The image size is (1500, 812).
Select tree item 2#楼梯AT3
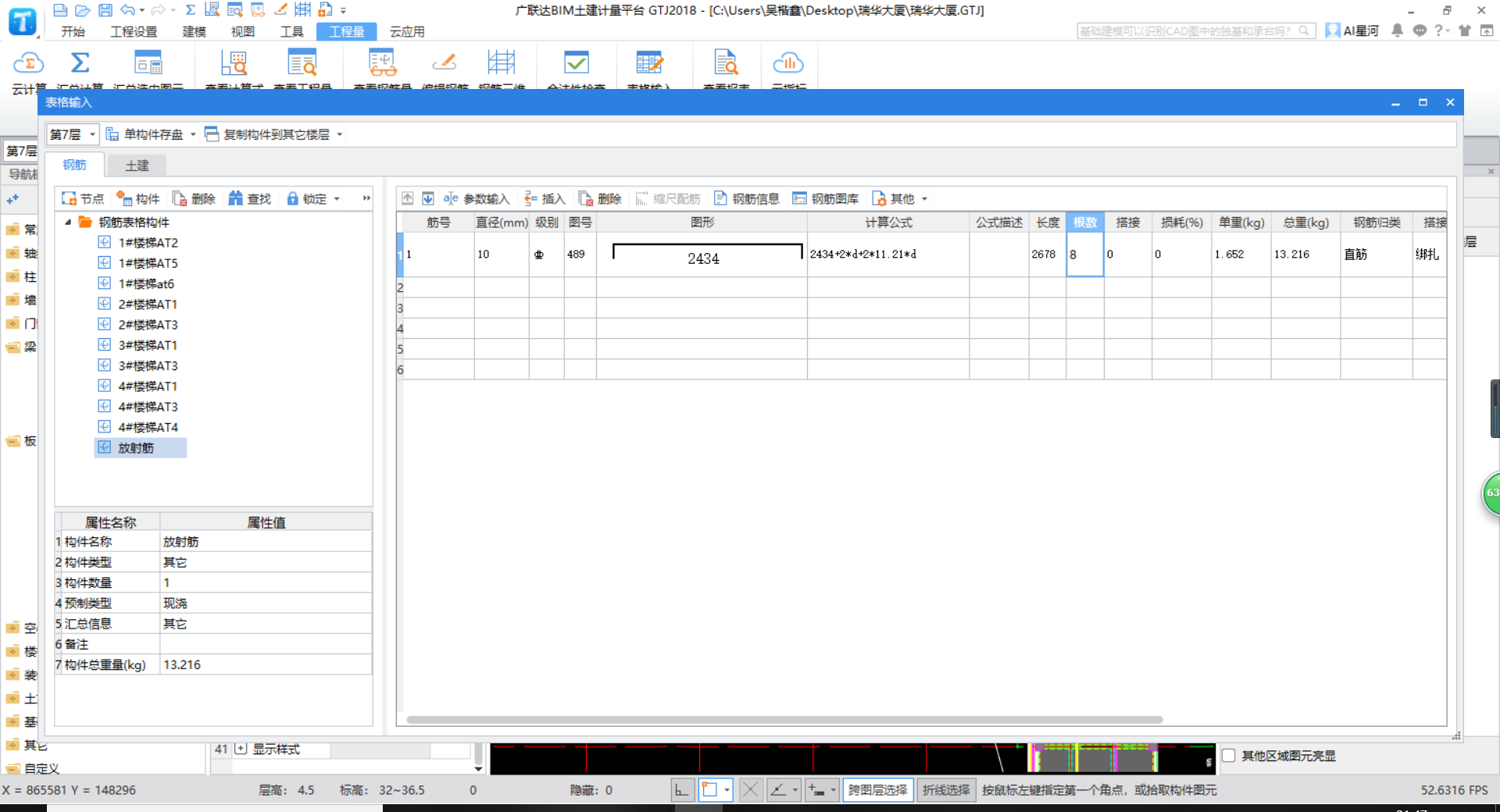pos(148,325)
